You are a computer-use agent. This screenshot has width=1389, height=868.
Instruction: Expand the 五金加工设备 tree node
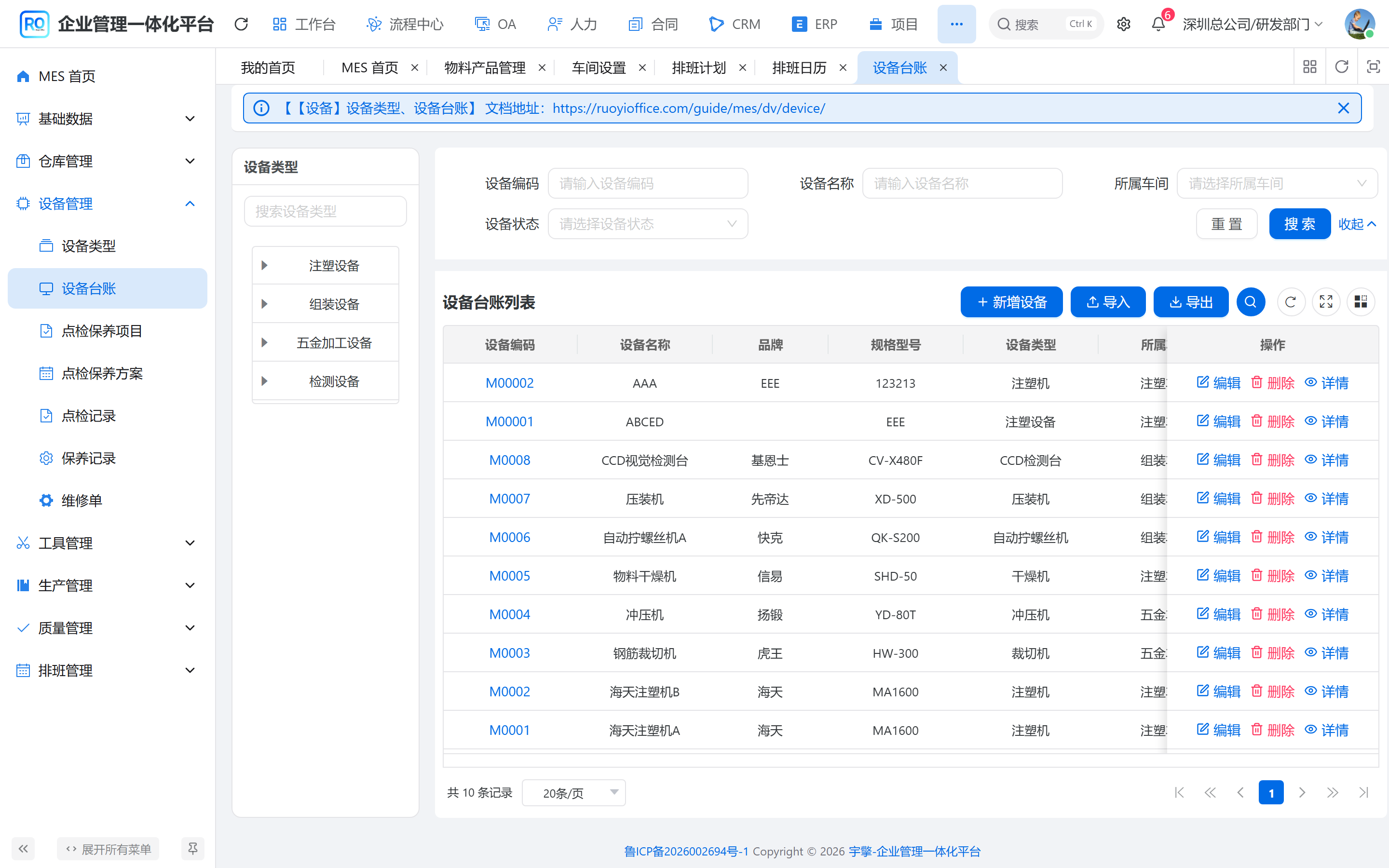[265, 343]
